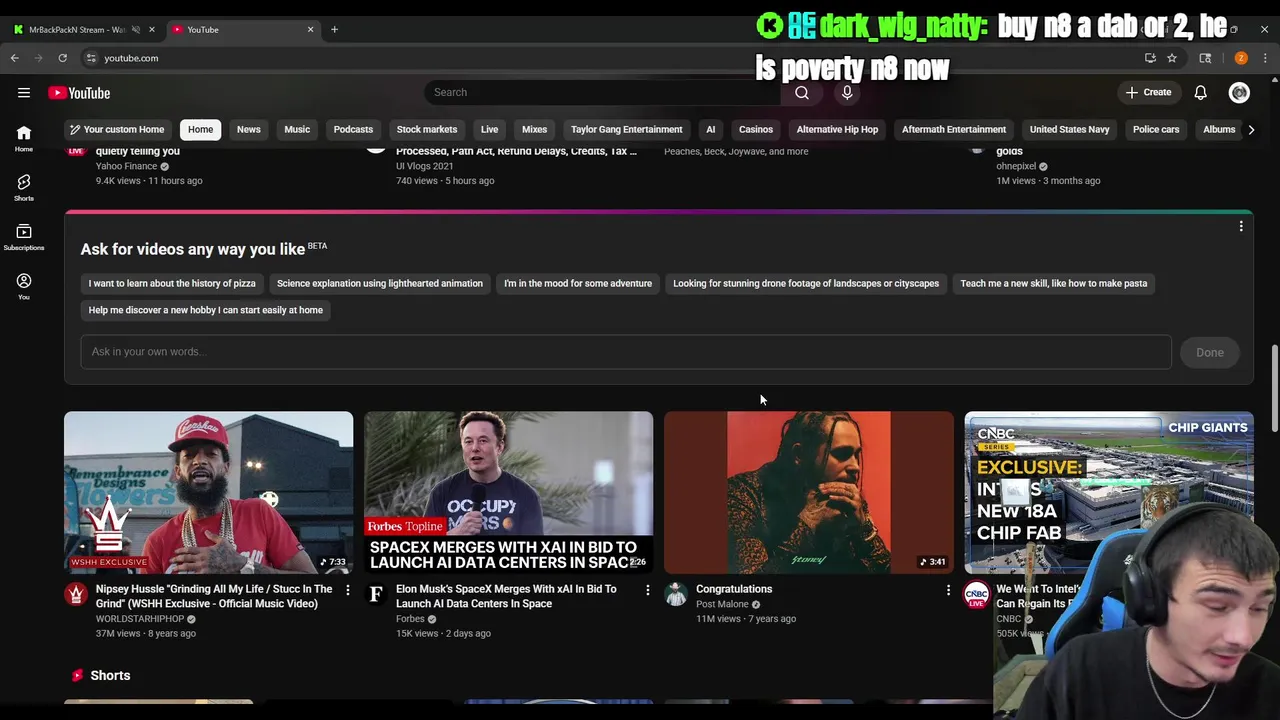Open 'Elon Musk's SpaceX Merges' title link
The image size is (1280, 720).
tap(506, 597)
